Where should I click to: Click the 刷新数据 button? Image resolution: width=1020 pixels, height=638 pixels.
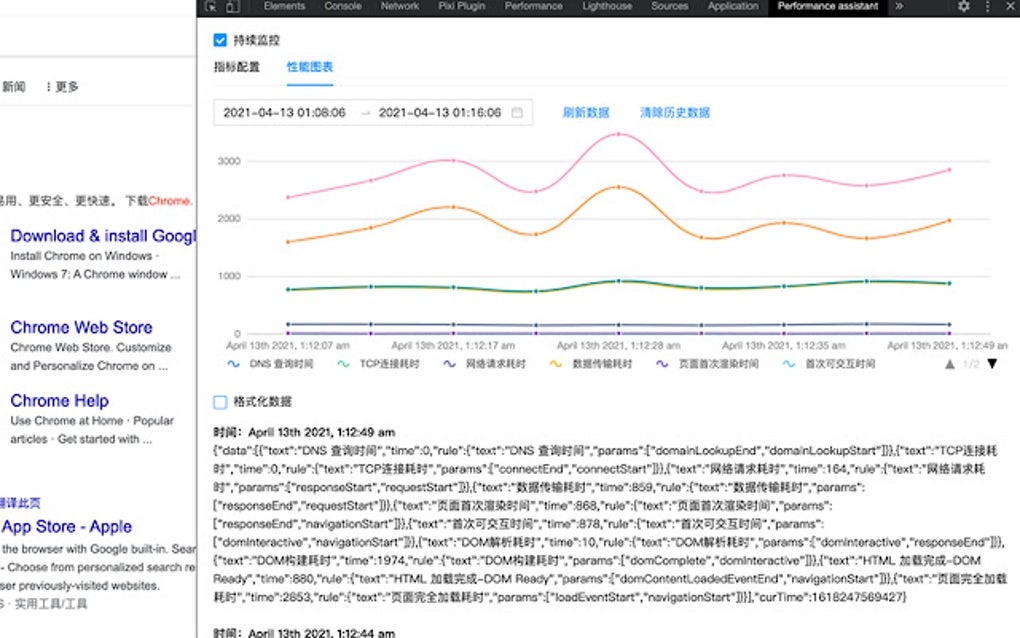[588, 112]
